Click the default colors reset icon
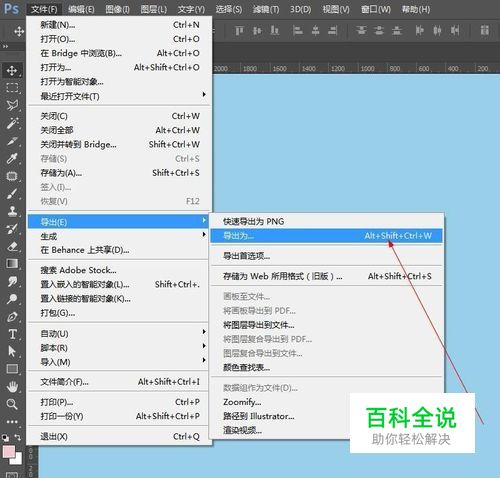The width and height of the screenshot is (500, 478). click(x=6, y=437)
